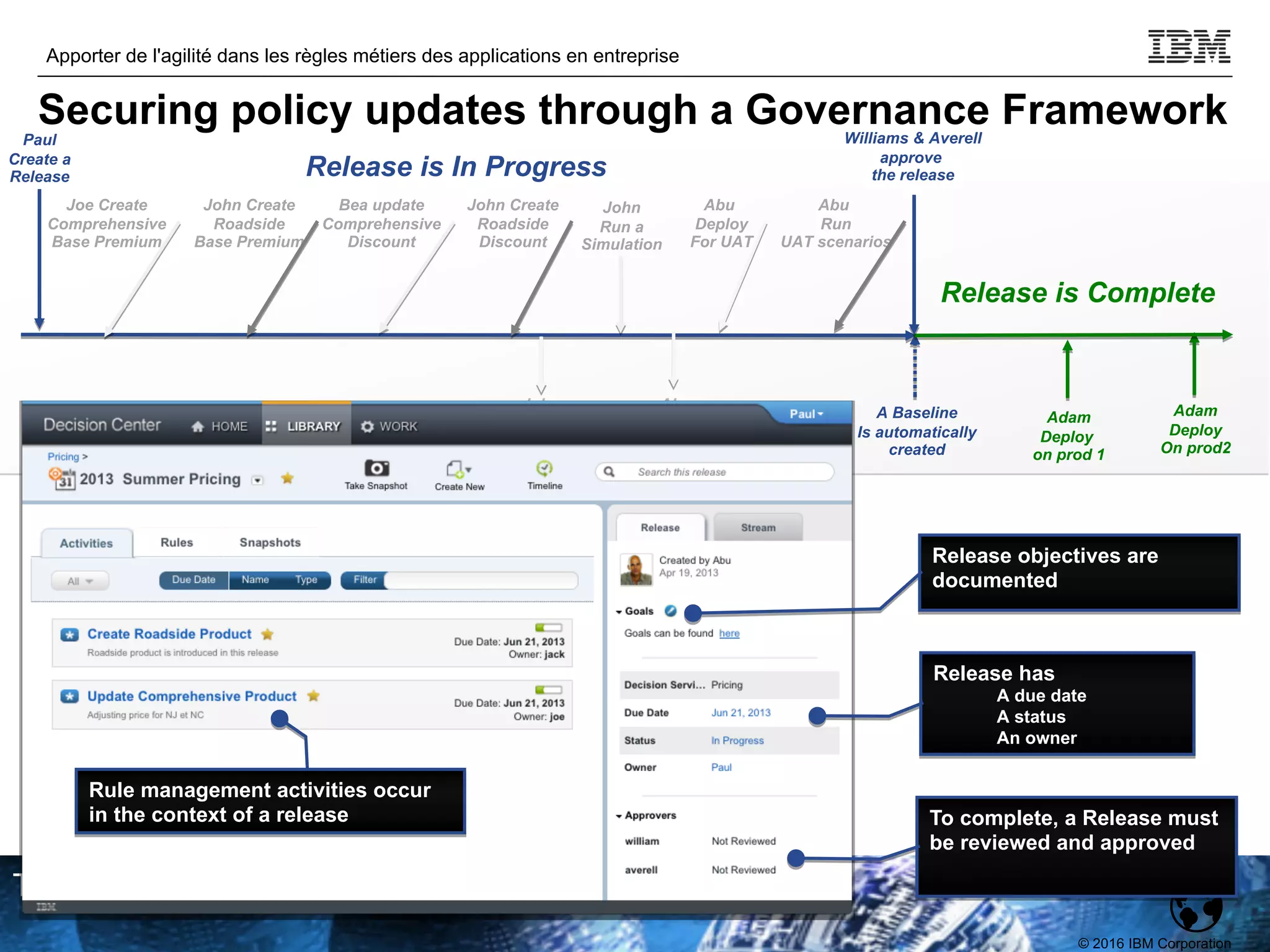Open the All filter dropdown

click(80, 581)
